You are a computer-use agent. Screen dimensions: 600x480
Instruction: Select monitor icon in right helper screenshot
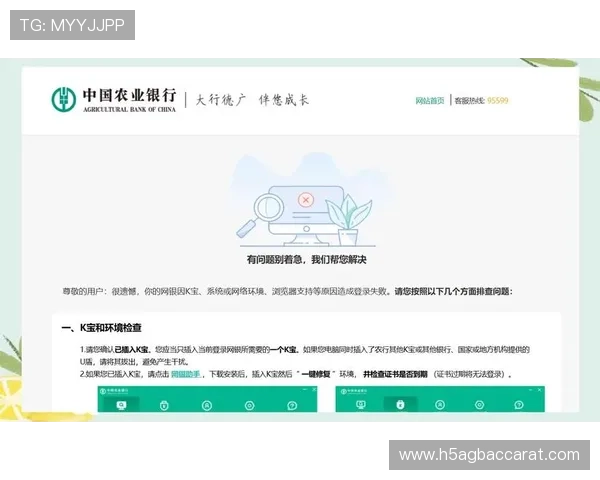(360, 405)
